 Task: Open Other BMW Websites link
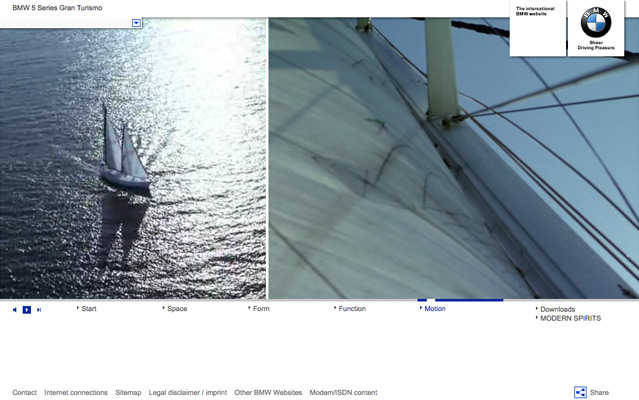click(268, 393)
